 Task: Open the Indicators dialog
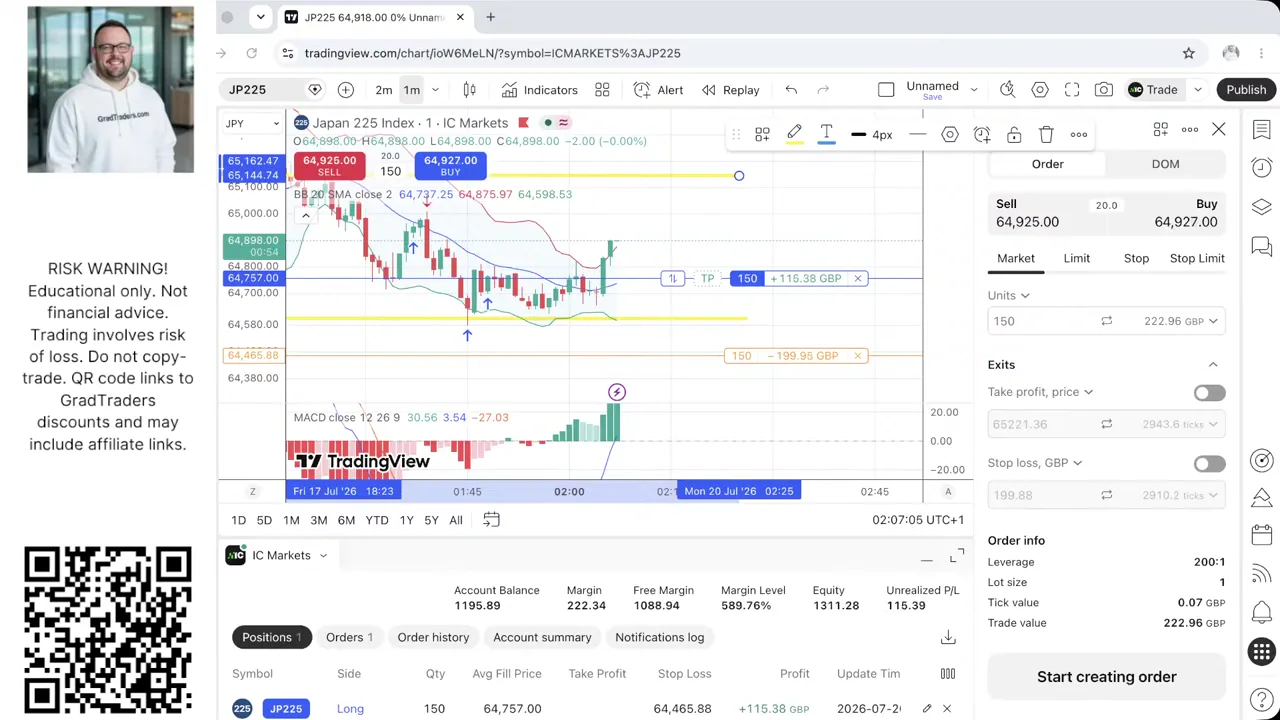click(539, 90)
